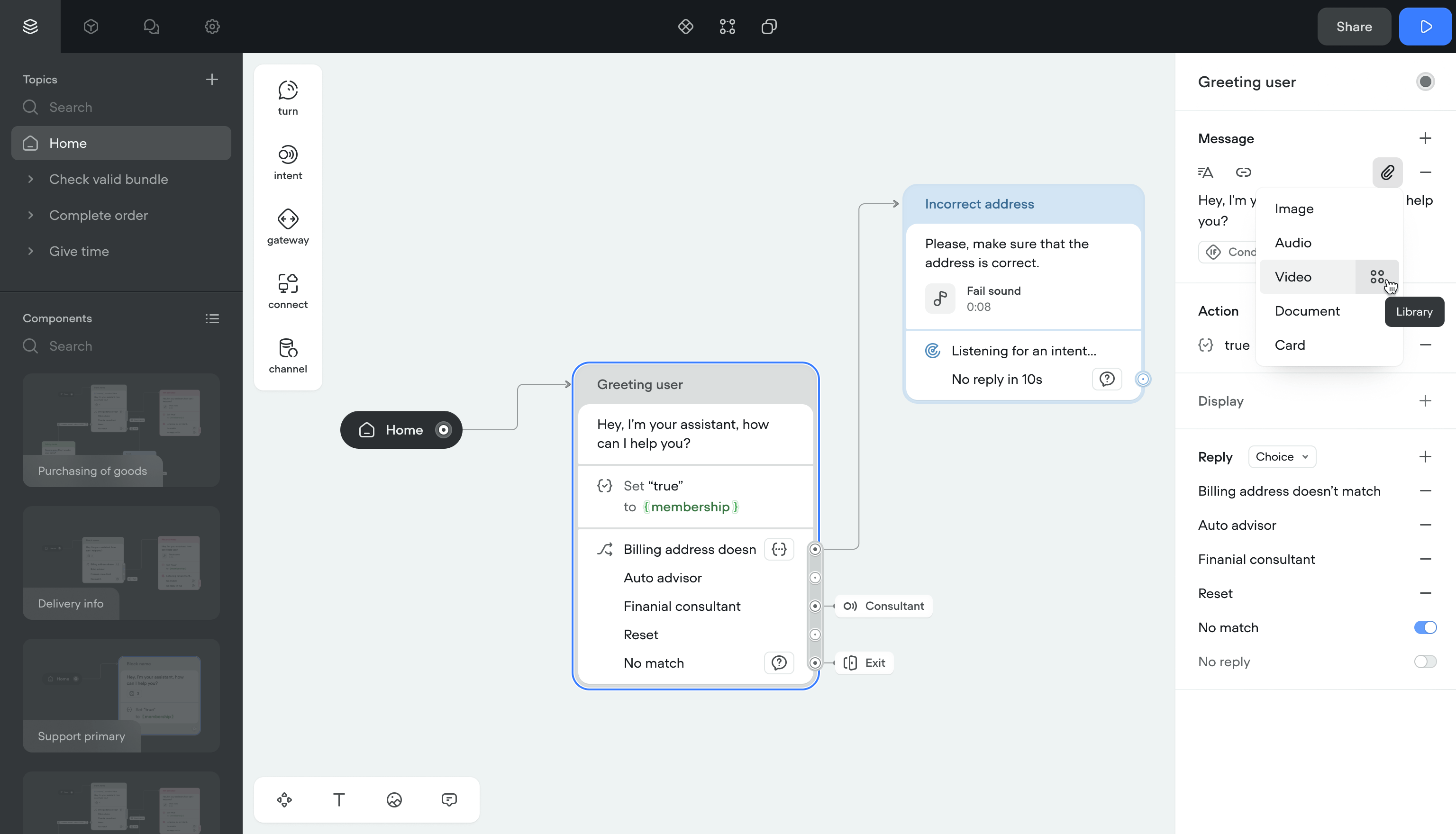Expand the Check valid bundle topic

tap(31, 179)
